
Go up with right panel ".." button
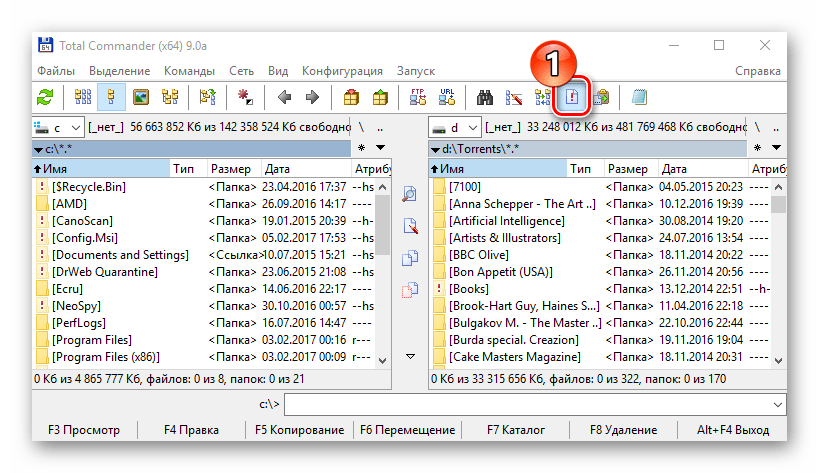pos(776,127)
